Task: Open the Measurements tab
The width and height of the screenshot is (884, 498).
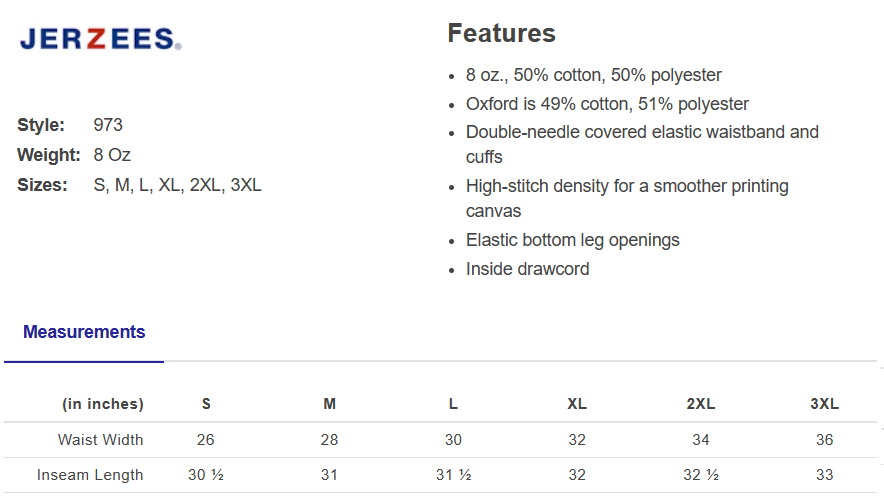Action: click(84, 332)
